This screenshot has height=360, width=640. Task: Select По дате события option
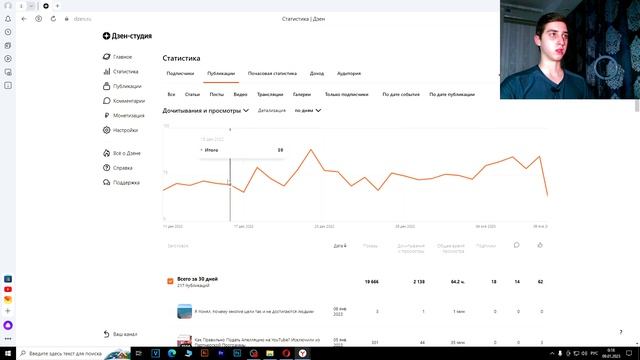click(401, 94)
